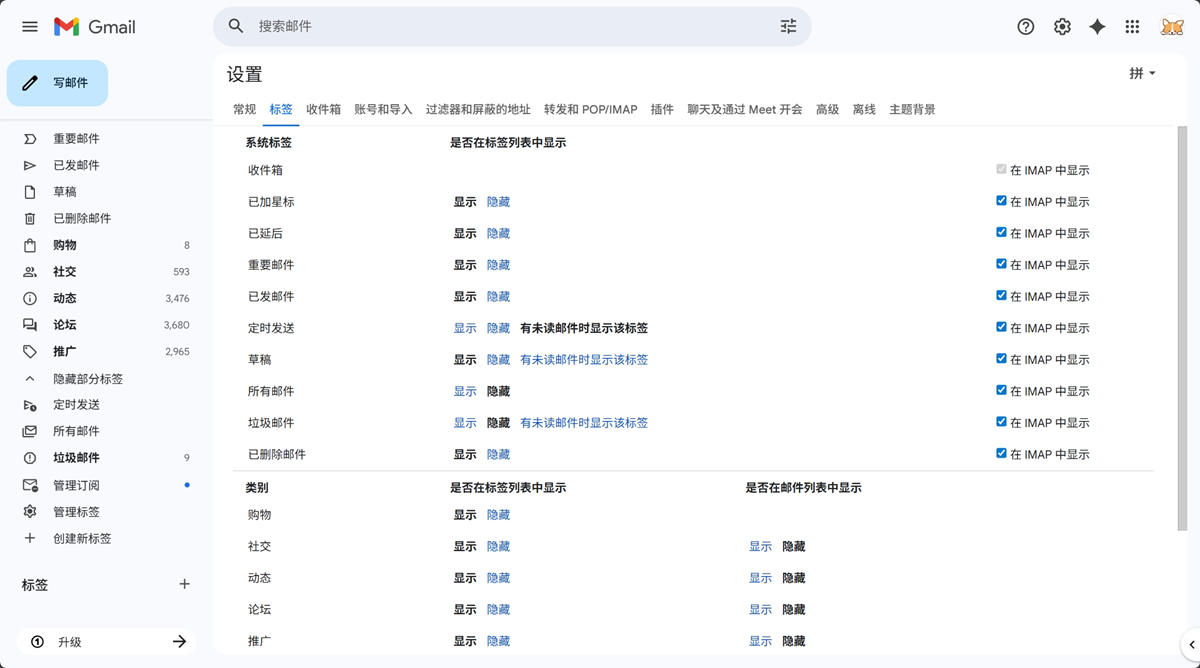The image size is (1200, 668).
Task: Click the settings gear icon
Action: [x=1061, y=27]
